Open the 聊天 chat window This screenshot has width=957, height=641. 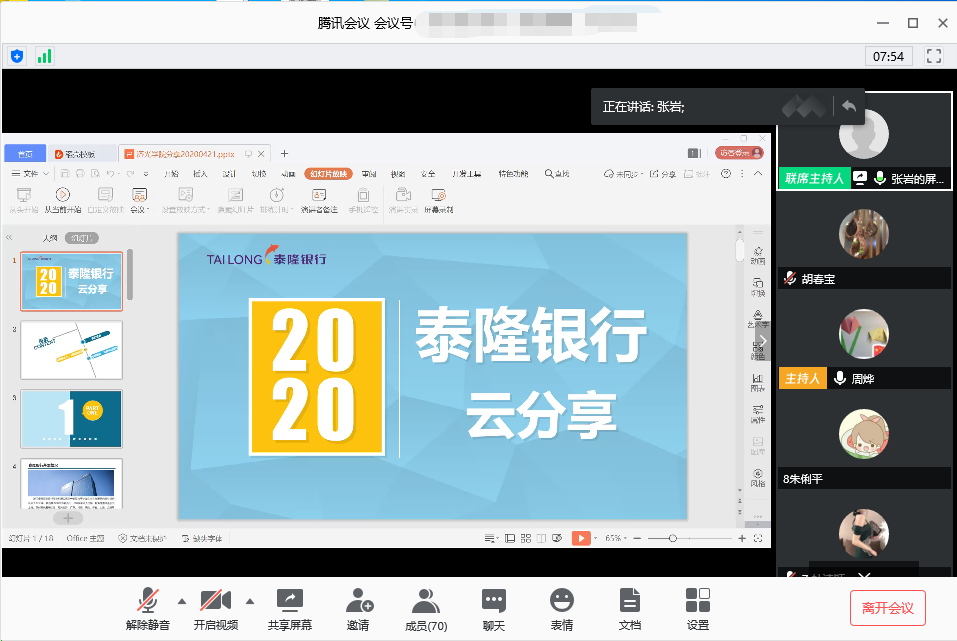[x=494, y=609]
